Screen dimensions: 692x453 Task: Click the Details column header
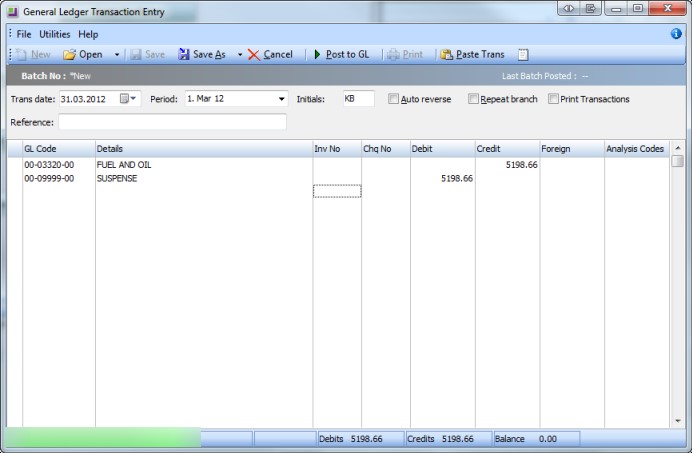tap(204, 149)
